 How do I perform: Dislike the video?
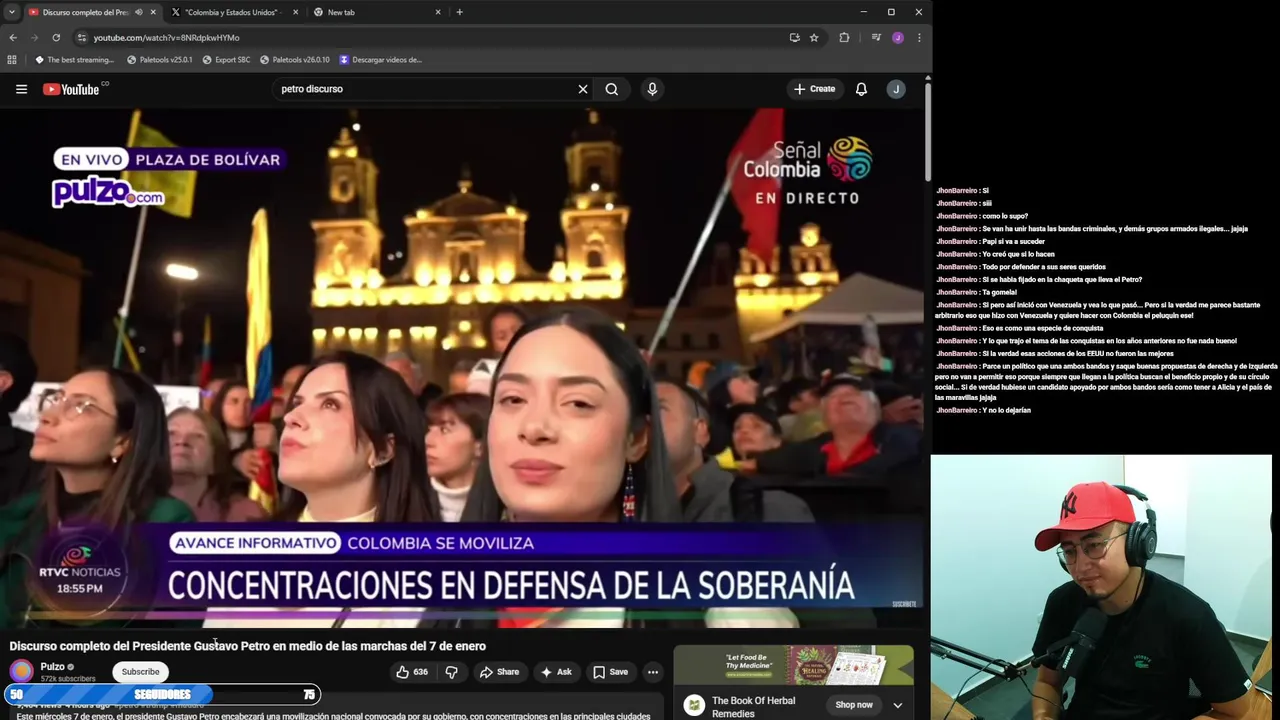(451, 672)
